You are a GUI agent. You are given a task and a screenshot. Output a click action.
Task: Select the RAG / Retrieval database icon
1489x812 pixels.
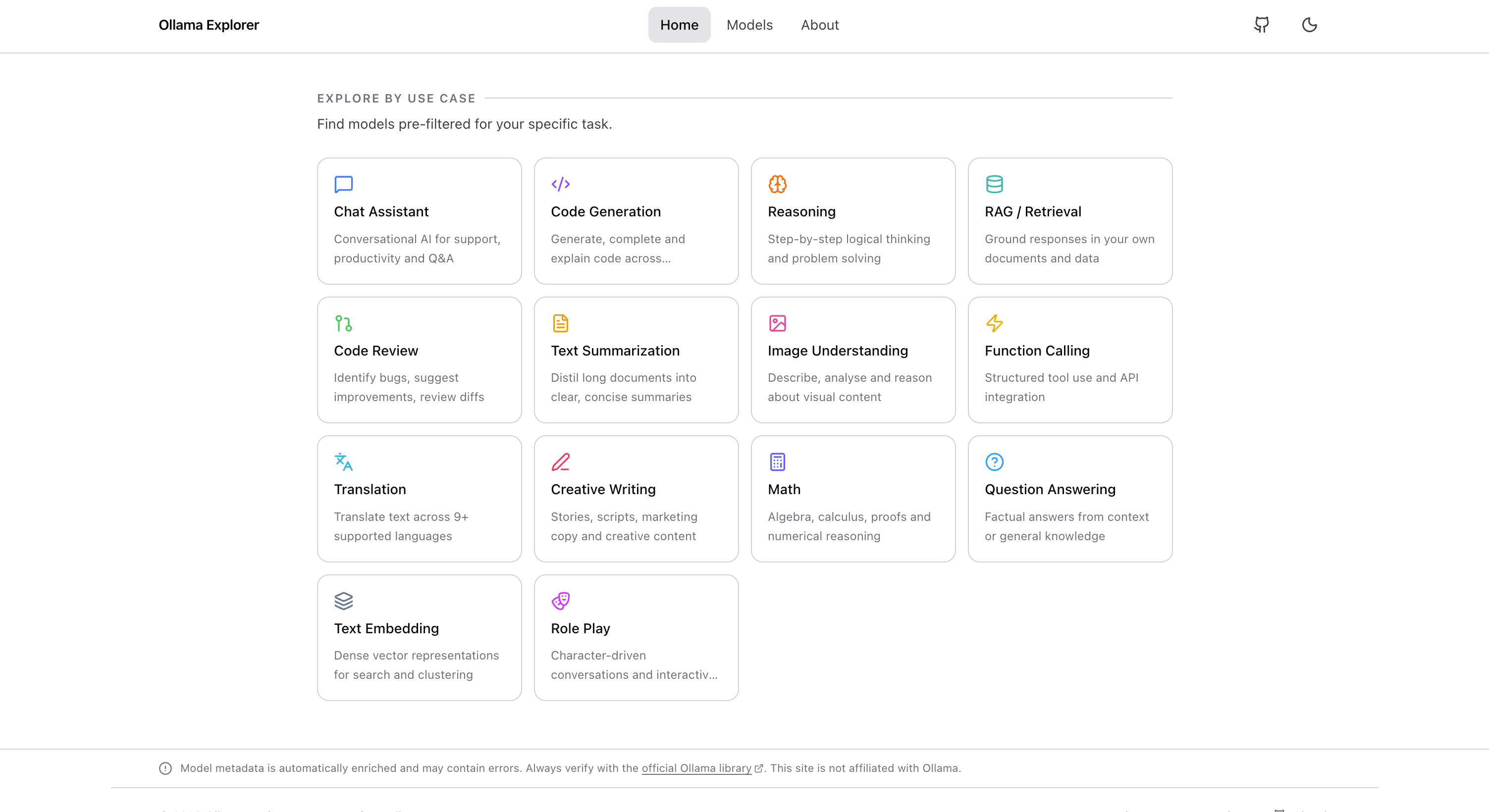tap(994, 184)
